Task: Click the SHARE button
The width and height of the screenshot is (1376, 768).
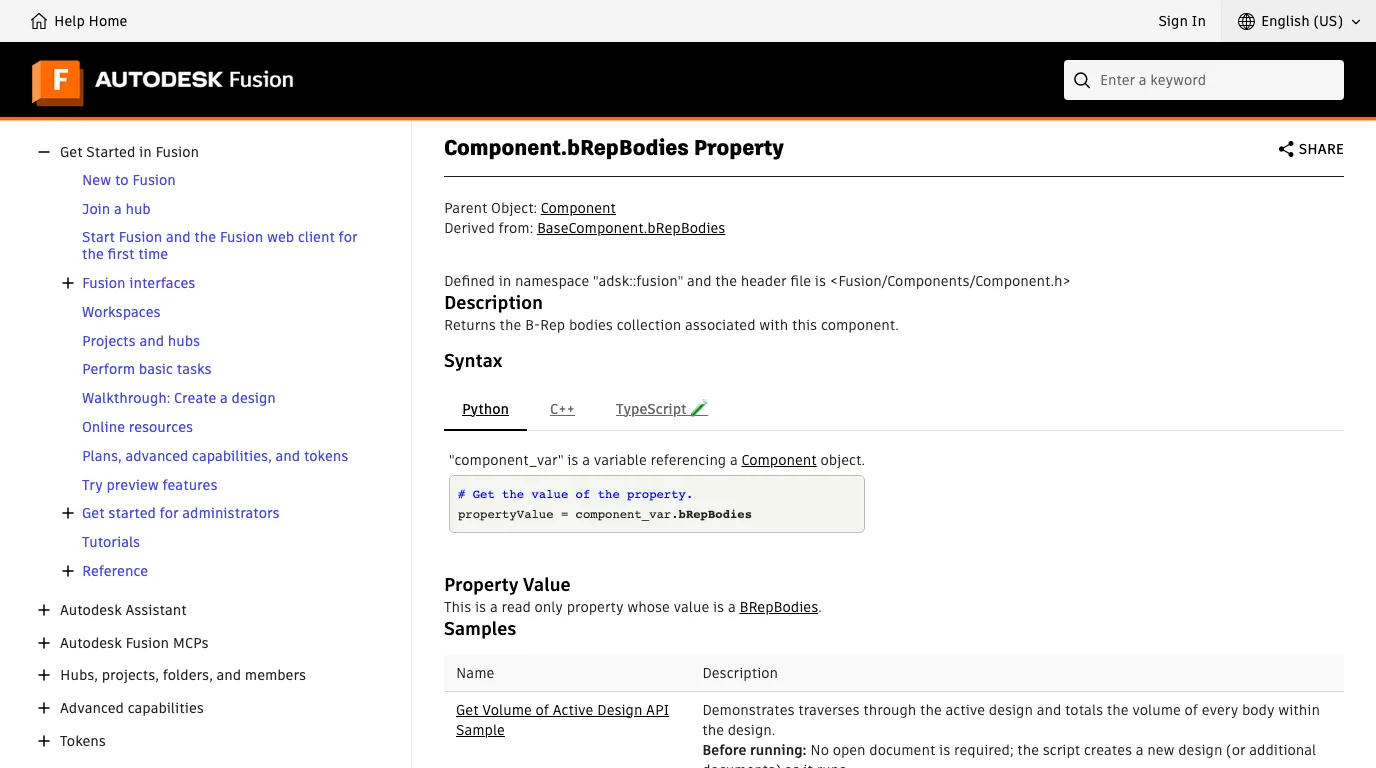Action: tap(1311, 149)
